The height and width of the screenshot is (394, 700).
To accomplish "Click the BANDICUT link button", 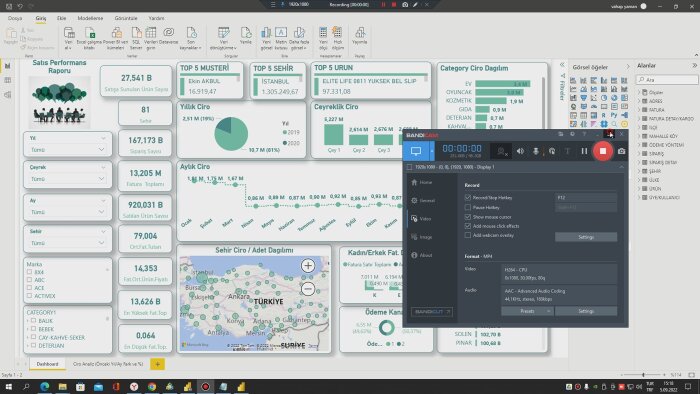I will [431, 311].
